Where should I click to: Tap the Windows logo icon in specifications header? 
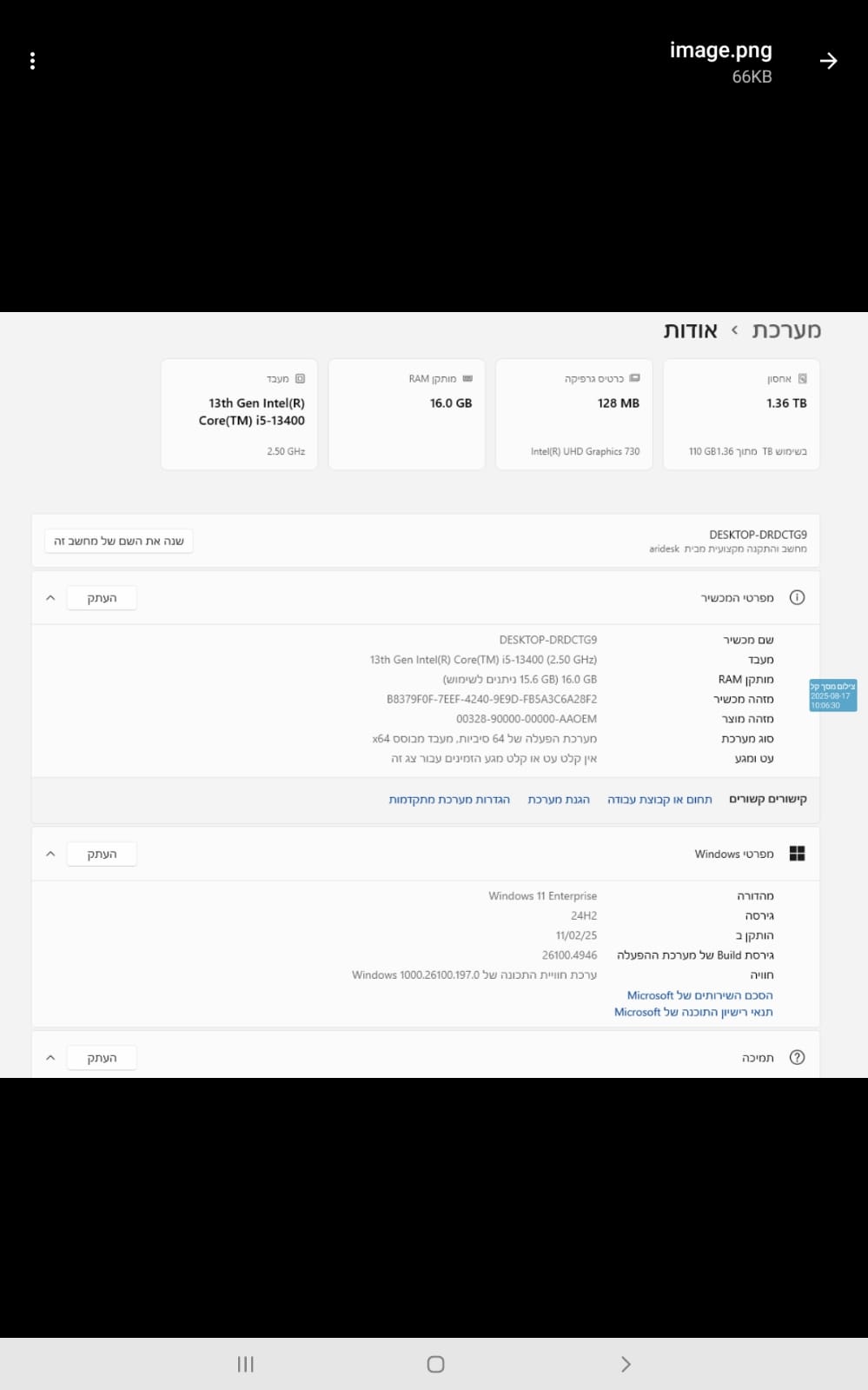pos(797,854)
